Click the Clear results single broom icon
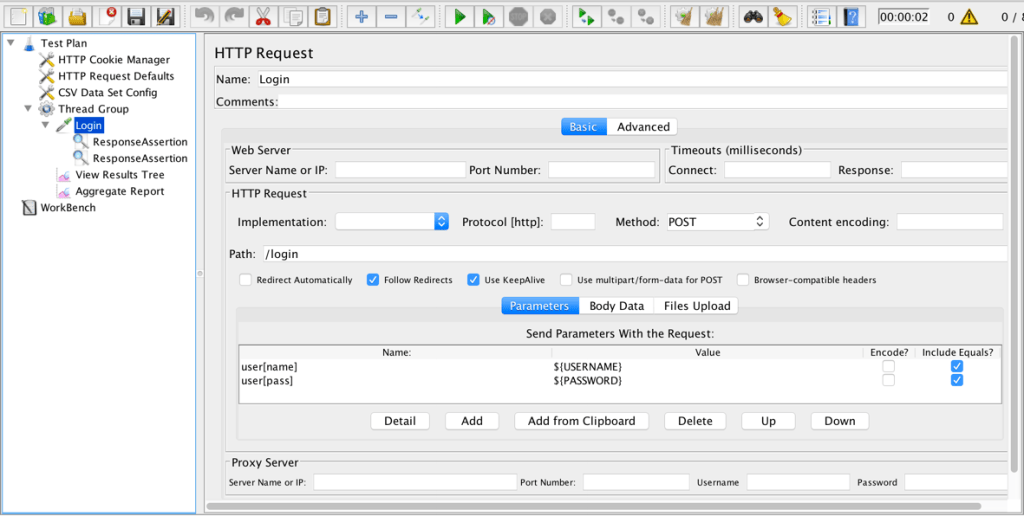 coord(685,16)
